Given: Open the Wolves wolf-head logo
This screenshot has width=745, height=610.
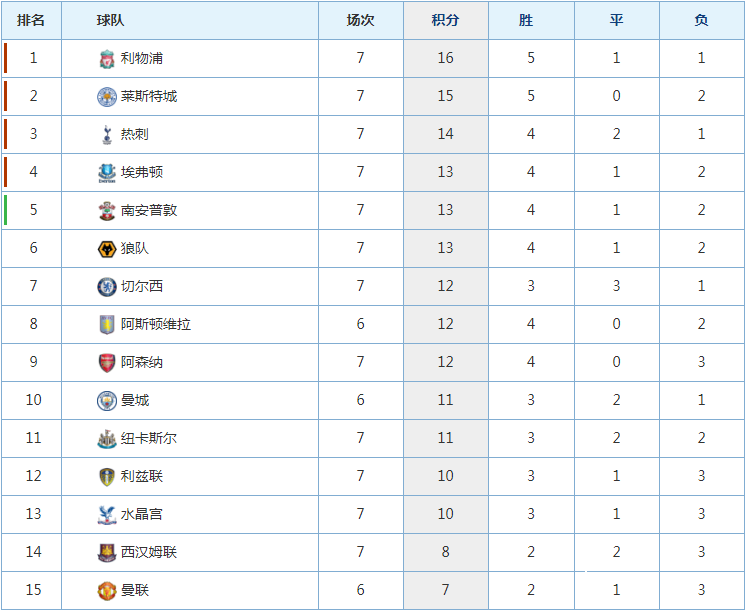Looking at the screenshot, I should [107, 249].
